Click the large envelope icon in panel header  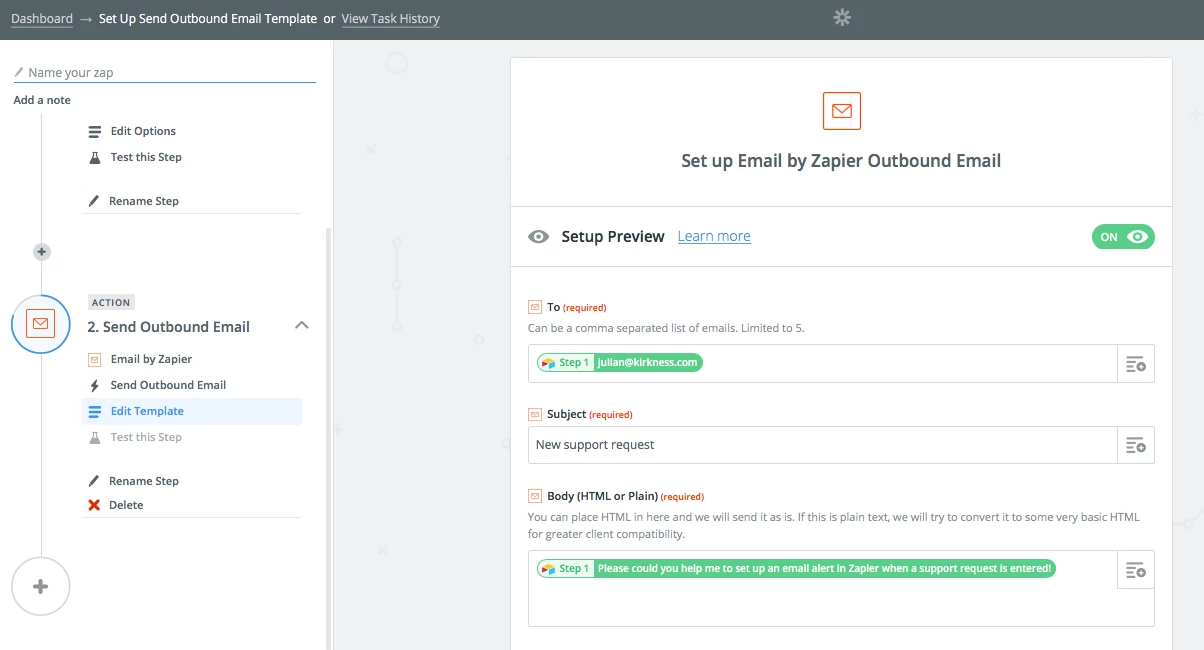point(841,111)
